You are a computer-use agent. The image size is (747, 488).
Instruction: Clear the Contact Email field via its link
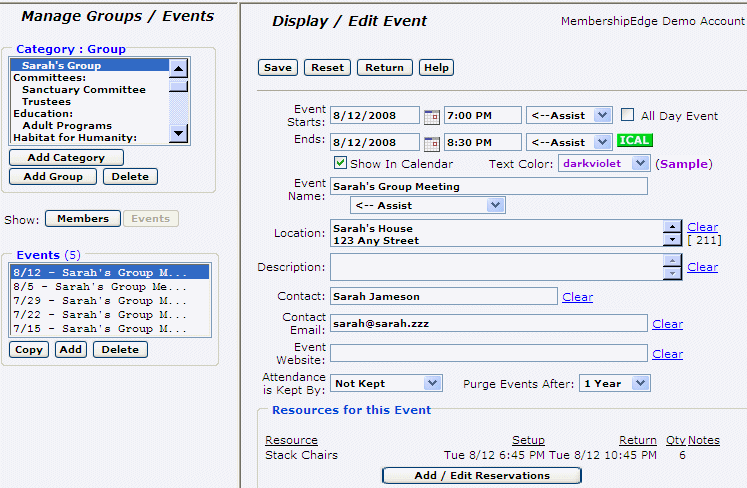(x=667, y=324)
